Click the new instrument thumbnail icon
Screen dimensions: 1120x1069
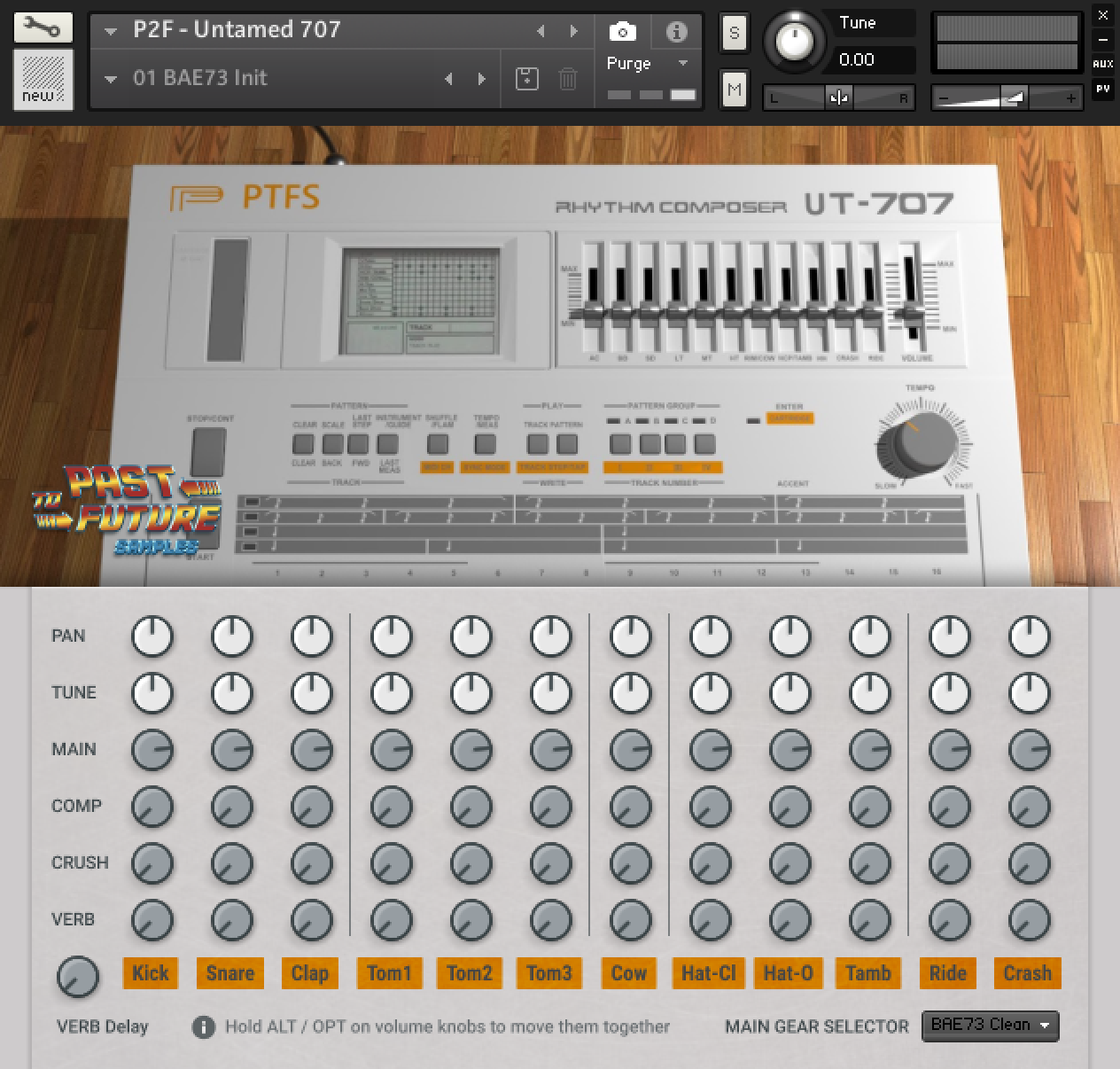click(x=43, y=80)
